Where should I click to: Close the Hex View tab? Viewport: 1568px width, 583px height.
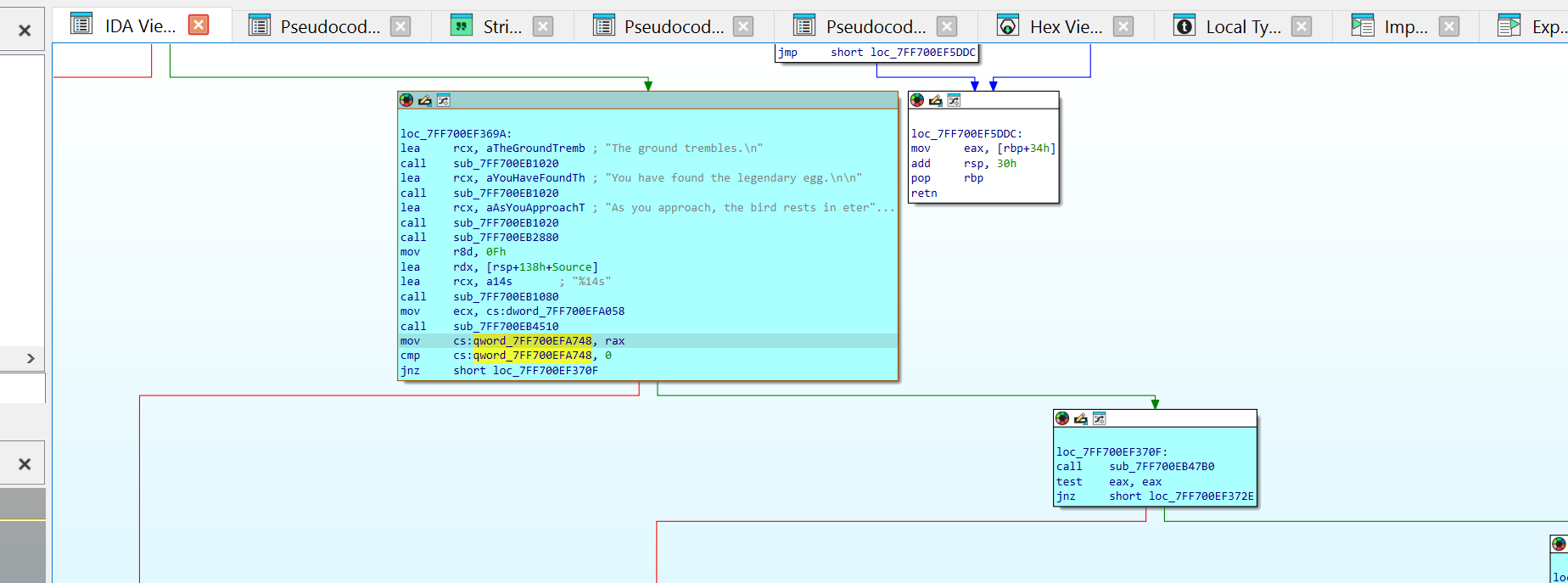click(1123, 26)
